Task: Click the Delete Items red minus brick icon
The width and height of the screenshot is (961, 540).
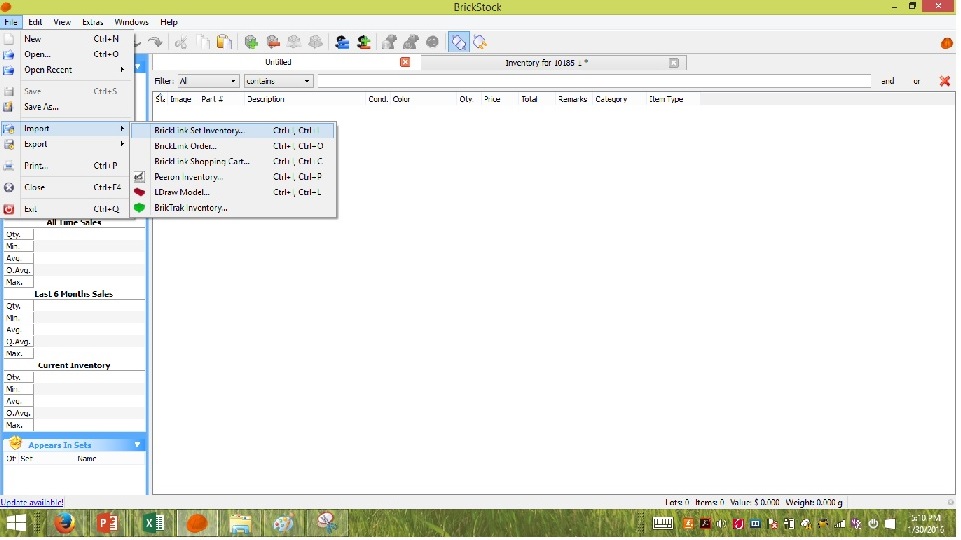Action: pyautogui.click(x=273, y=42)
